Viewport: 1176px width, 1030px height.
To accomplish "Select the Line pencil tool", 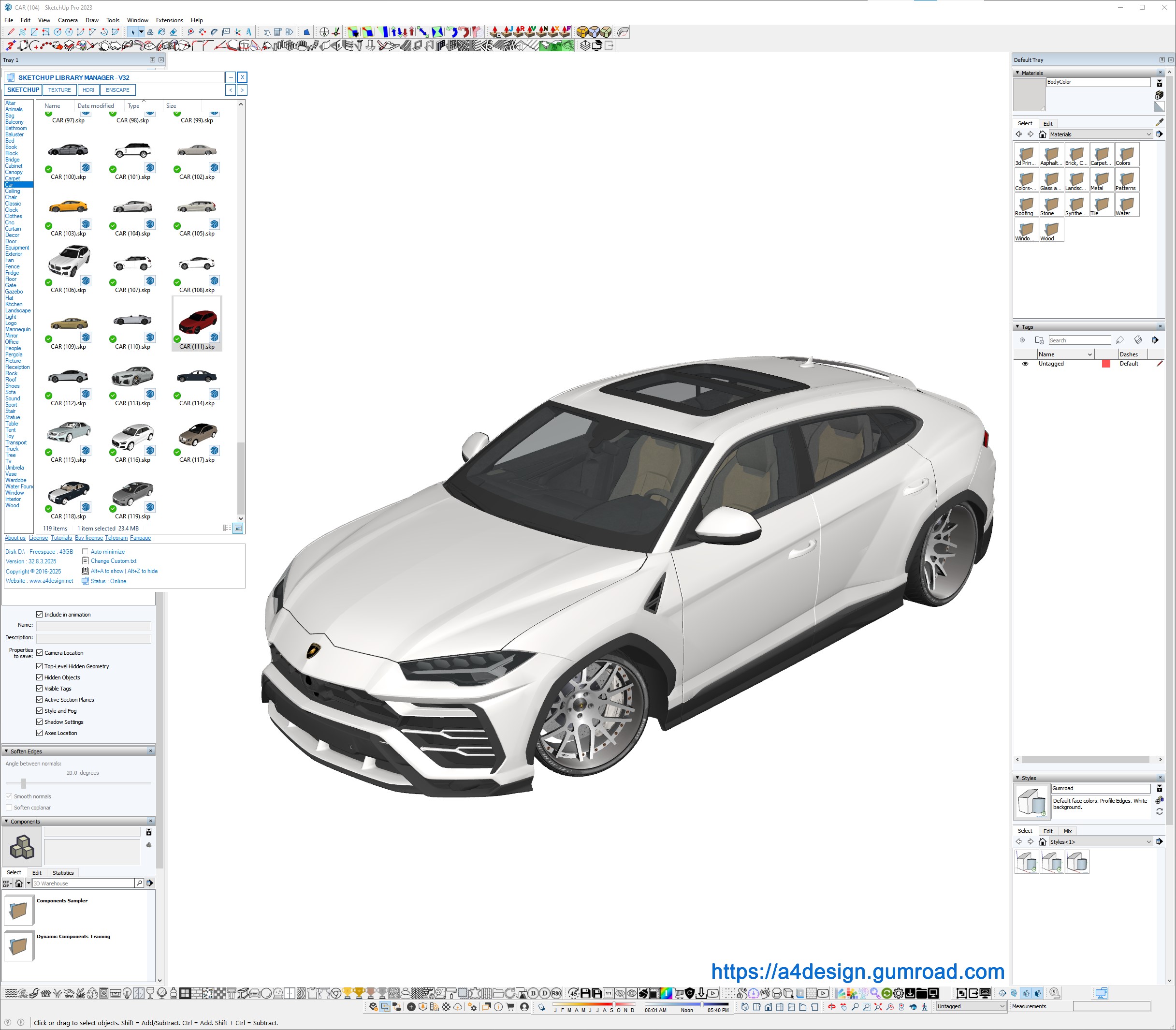I will [11, 32].
